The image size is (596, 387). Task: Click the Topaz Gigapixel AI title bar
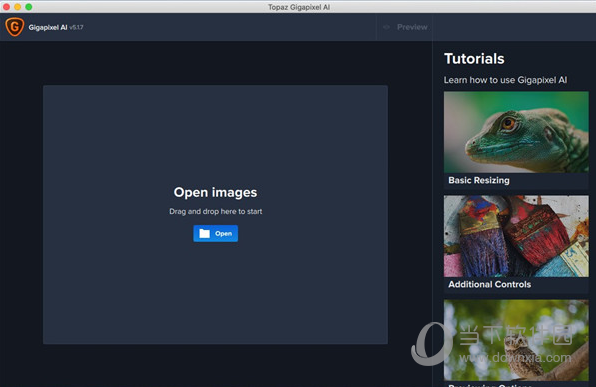[x=299, y=7]
